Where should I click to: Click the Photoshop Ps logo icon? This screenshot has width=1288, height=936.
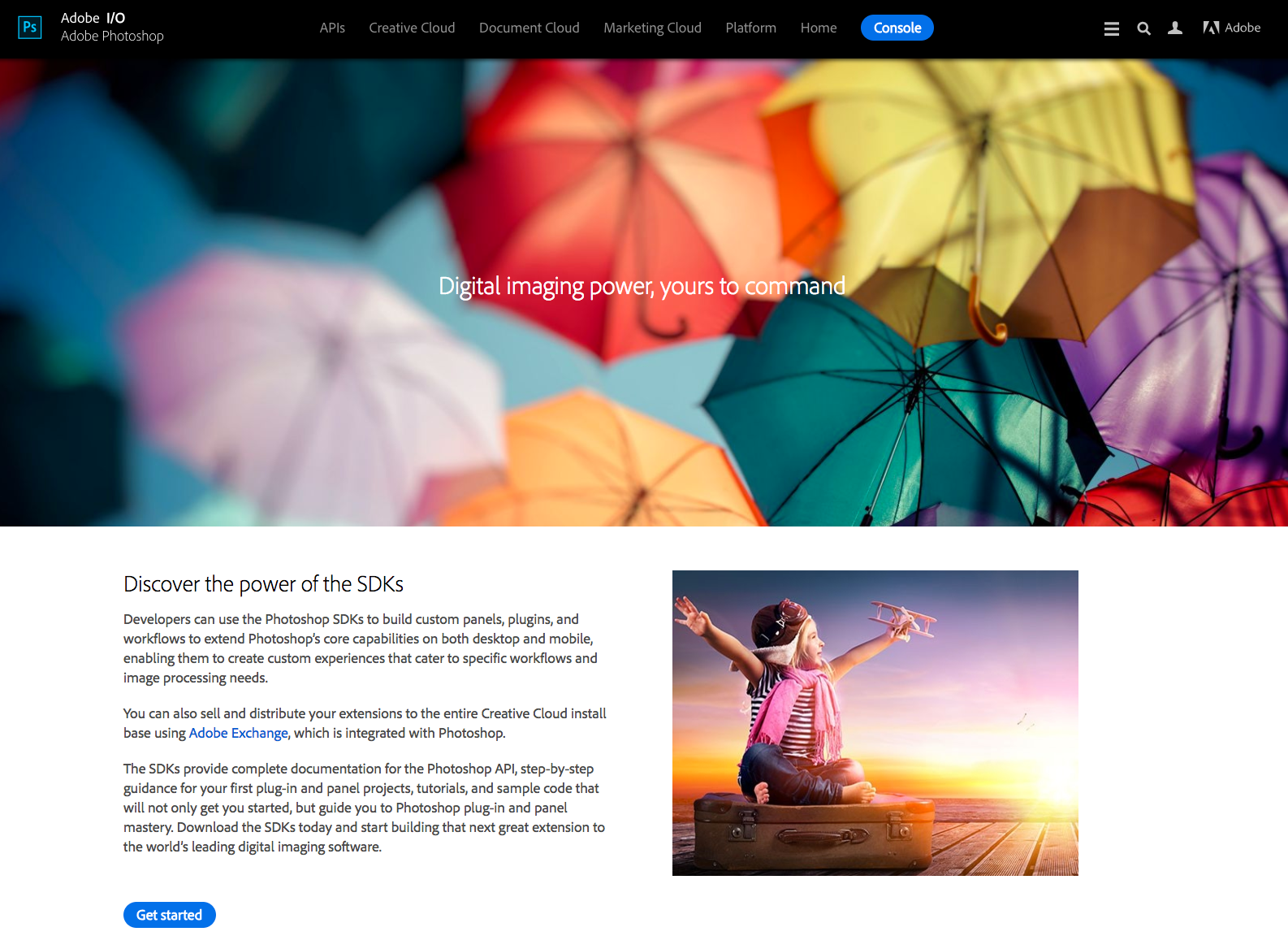point(30,28)
